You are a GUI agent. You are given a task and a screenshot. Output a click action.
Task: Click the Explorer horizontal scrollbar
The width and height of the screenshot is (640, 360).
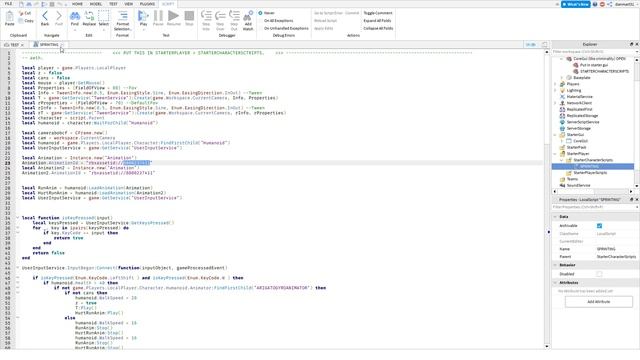coord(593,191)
